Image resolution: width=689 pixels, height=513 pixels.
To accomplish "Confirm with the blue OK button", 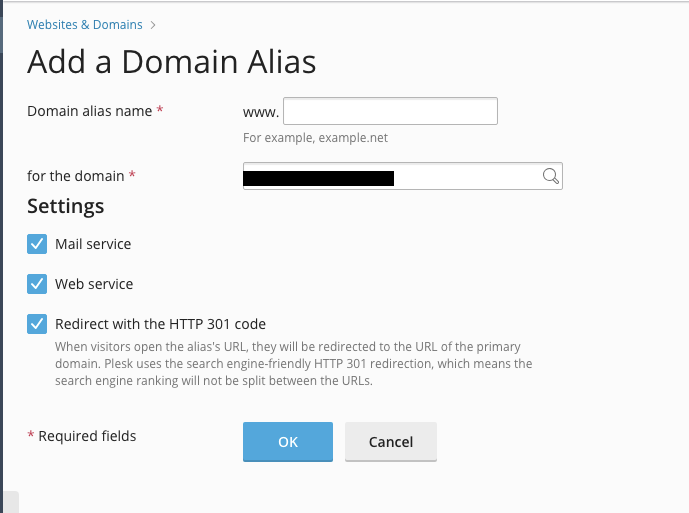I will [x=288, y=442].
